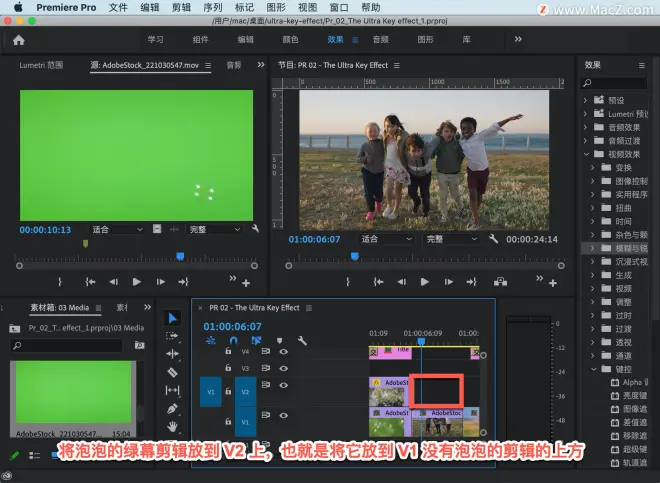This screenshot has width=660, height=483.
Task: Select the Hand tool
Action: pos(172,427)
